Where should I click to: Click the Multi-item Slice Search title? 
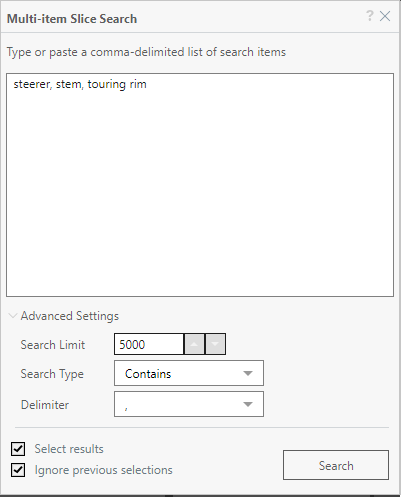[72, 19]
